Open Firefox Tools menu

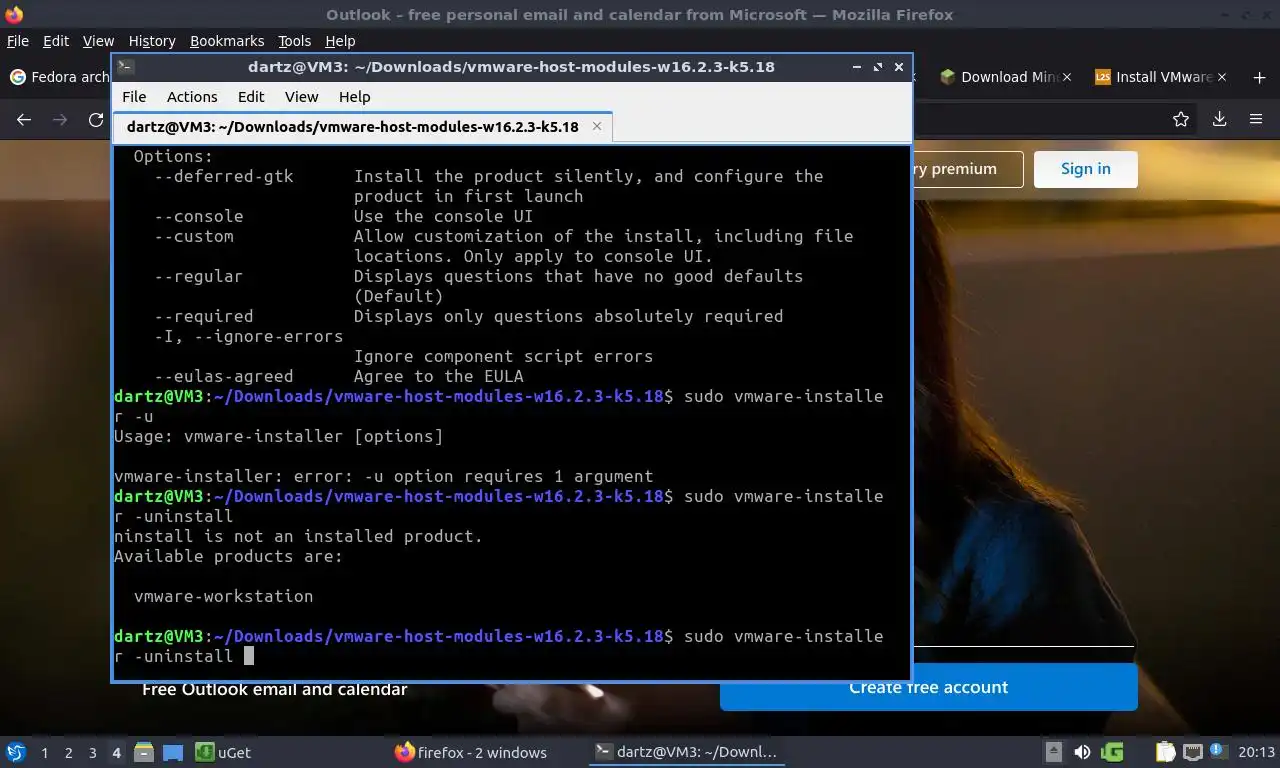(x=295, y=41)
